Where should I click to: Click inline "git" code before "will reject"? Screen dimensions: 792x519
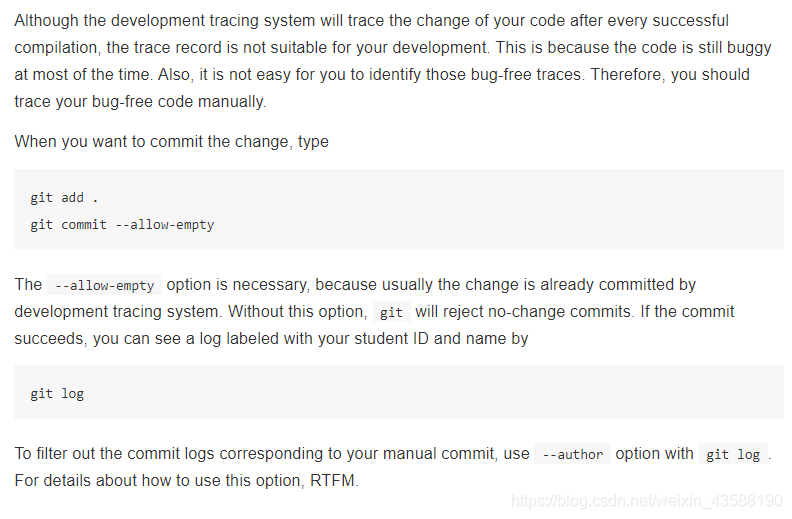[391, 312]
